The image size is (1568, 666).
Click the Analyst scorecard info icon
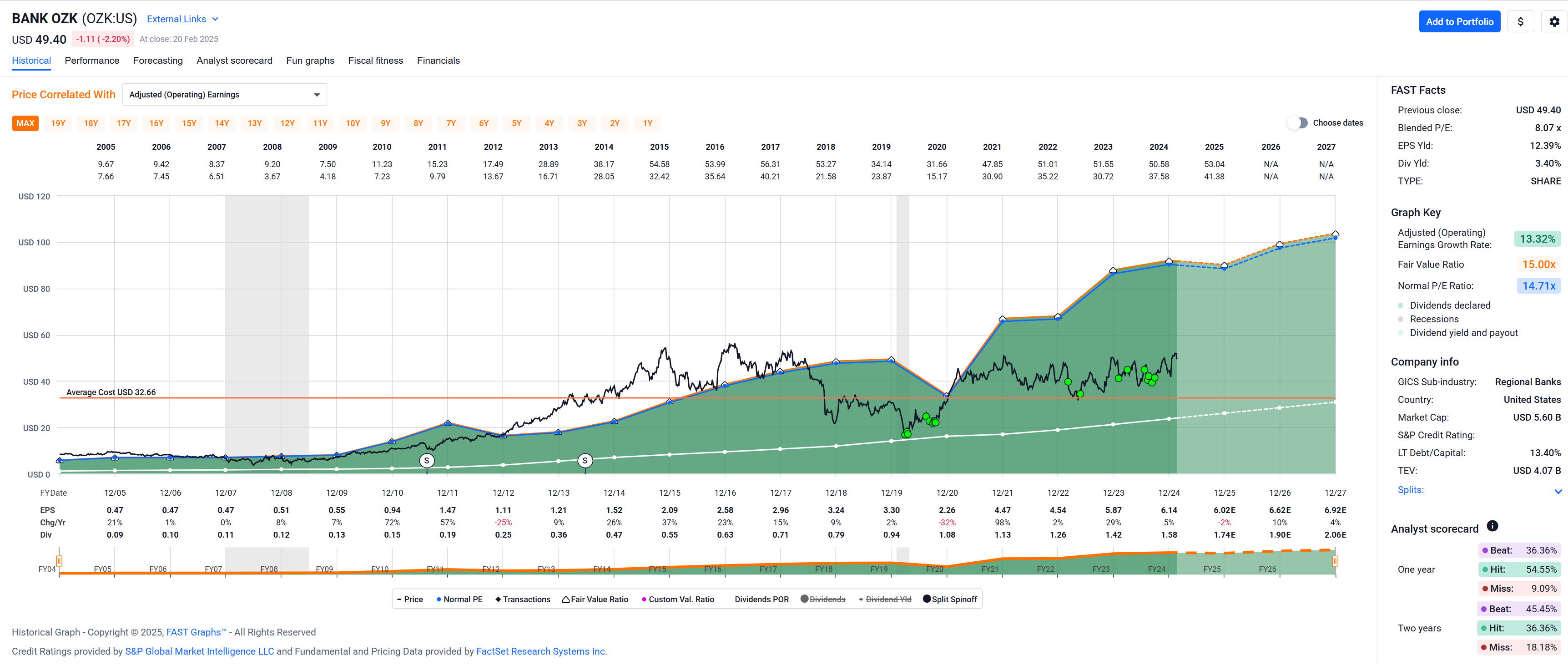1492,526
